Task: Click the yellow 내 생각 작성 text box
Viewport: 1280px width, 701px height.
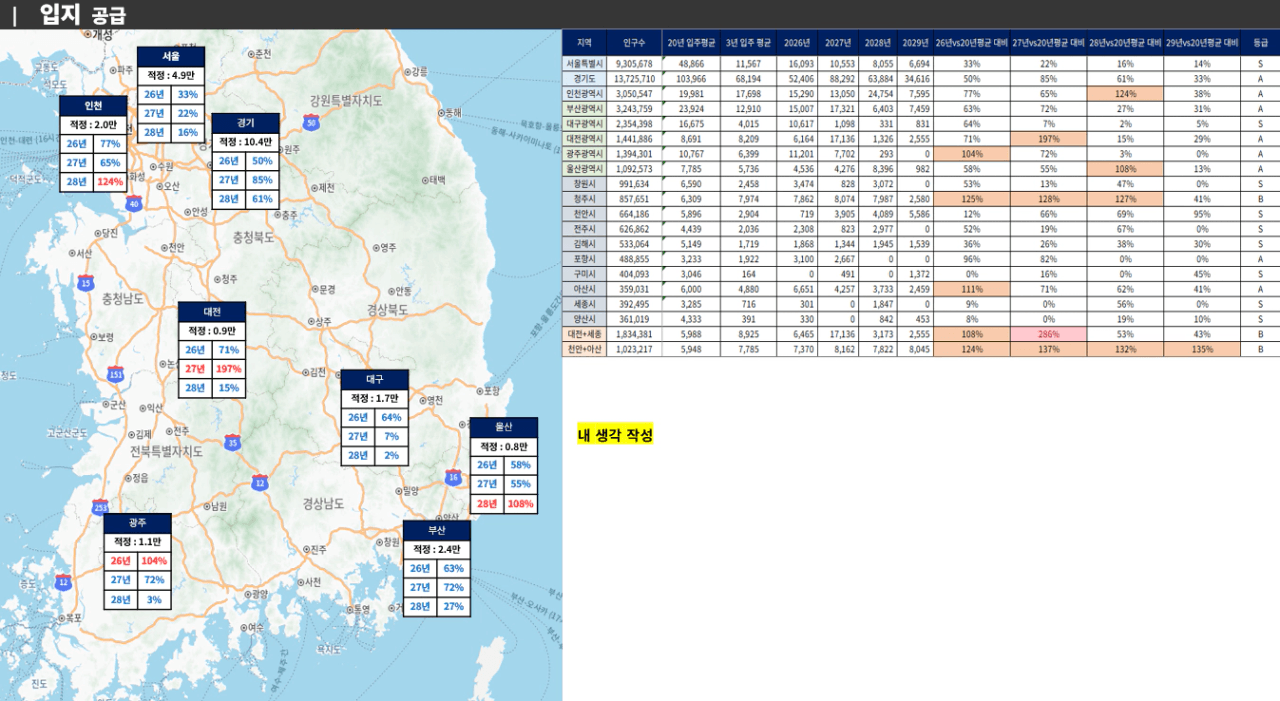Action: pos(615,435)
